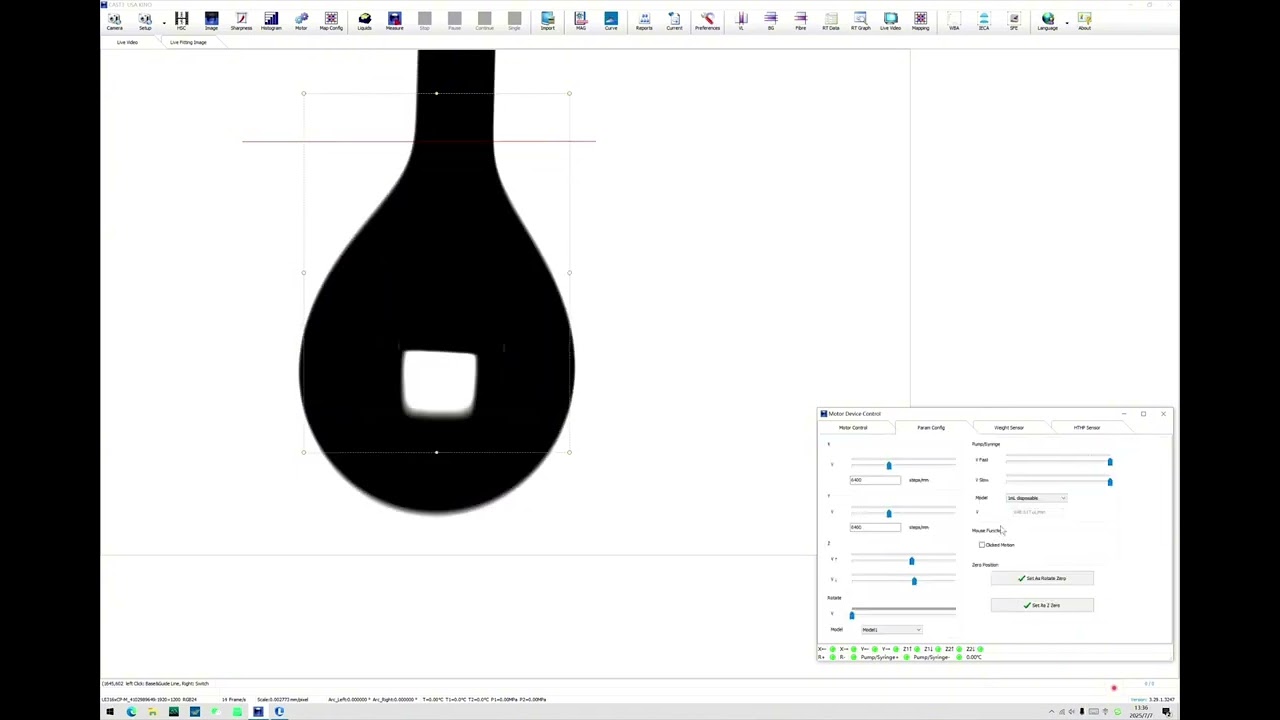The height and width of the screenshot is (720, 1280).
Task: Close the Motor Device Control window
Action: (x=1163, y=413)
